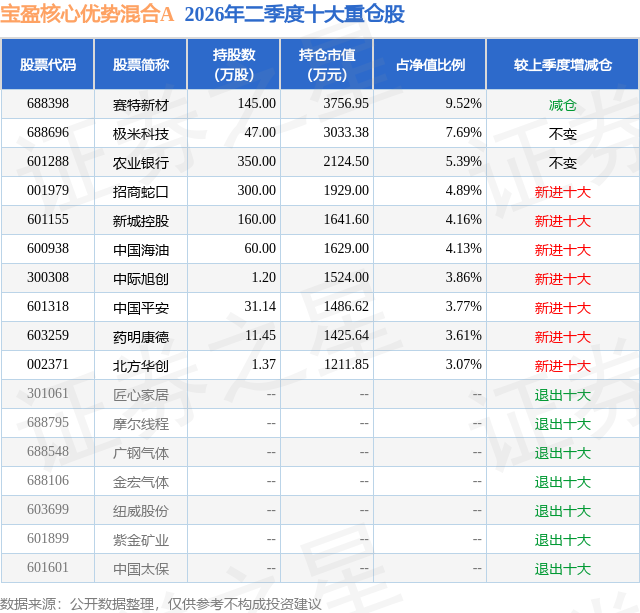Select the 持仓市值(万元) header cell
The image size is (640, 613).
pyautogui.click(x=327, y=64)
